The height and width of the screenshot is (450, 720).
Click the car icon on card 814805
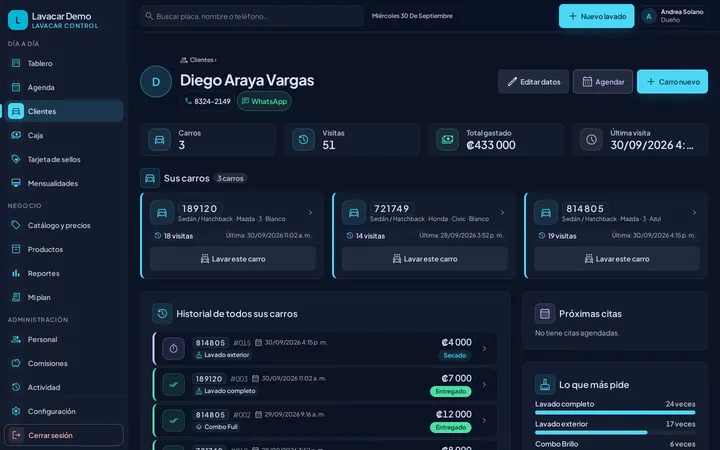[x=546, y=213]
